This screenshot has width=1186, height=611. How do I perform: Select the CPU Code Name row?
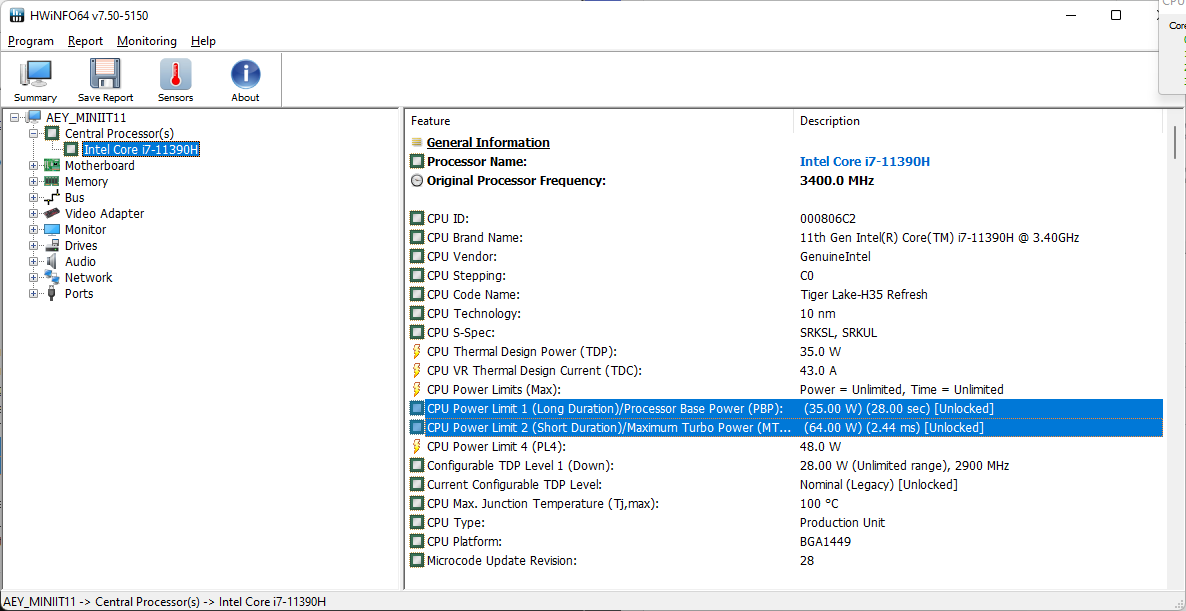click(785, 294)
